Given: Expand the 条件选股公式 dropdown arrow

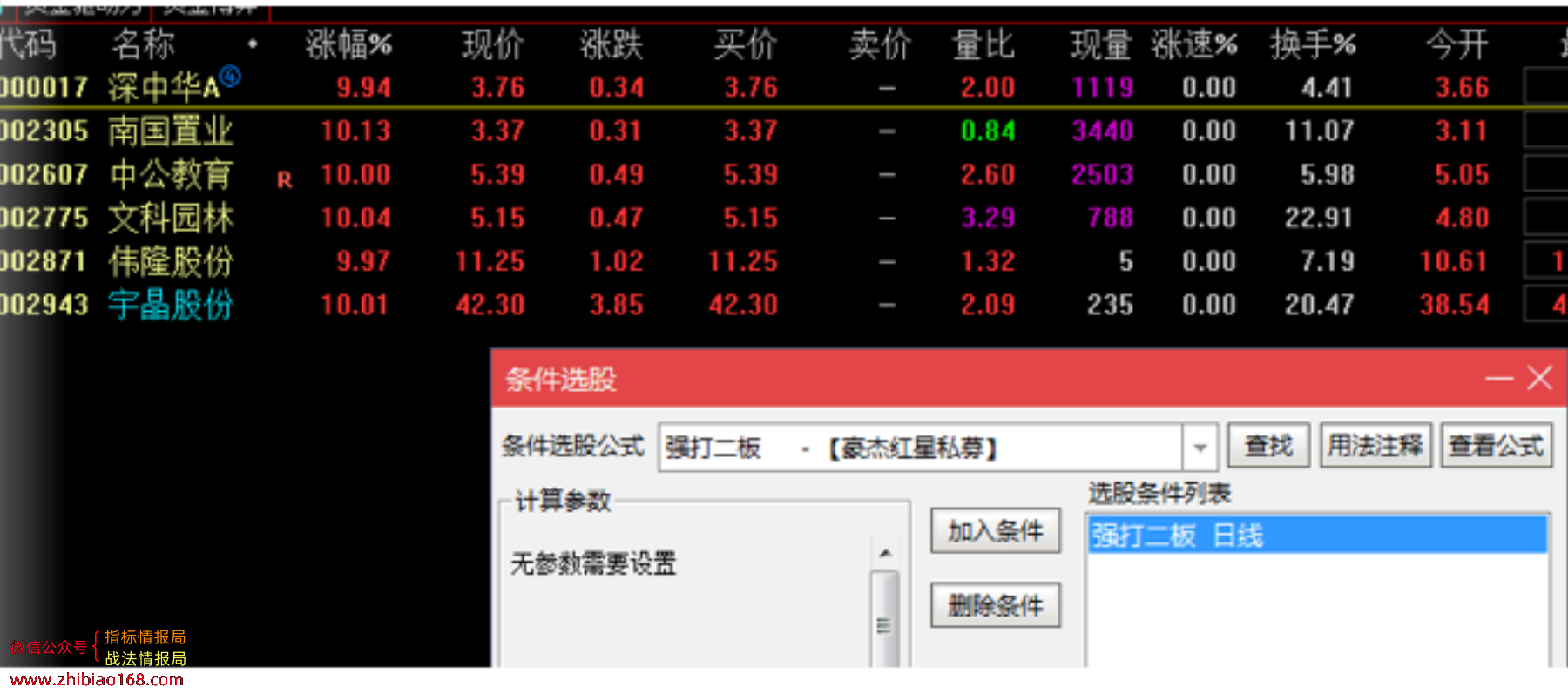Looking at the screenshot, I should [1200, 448].
